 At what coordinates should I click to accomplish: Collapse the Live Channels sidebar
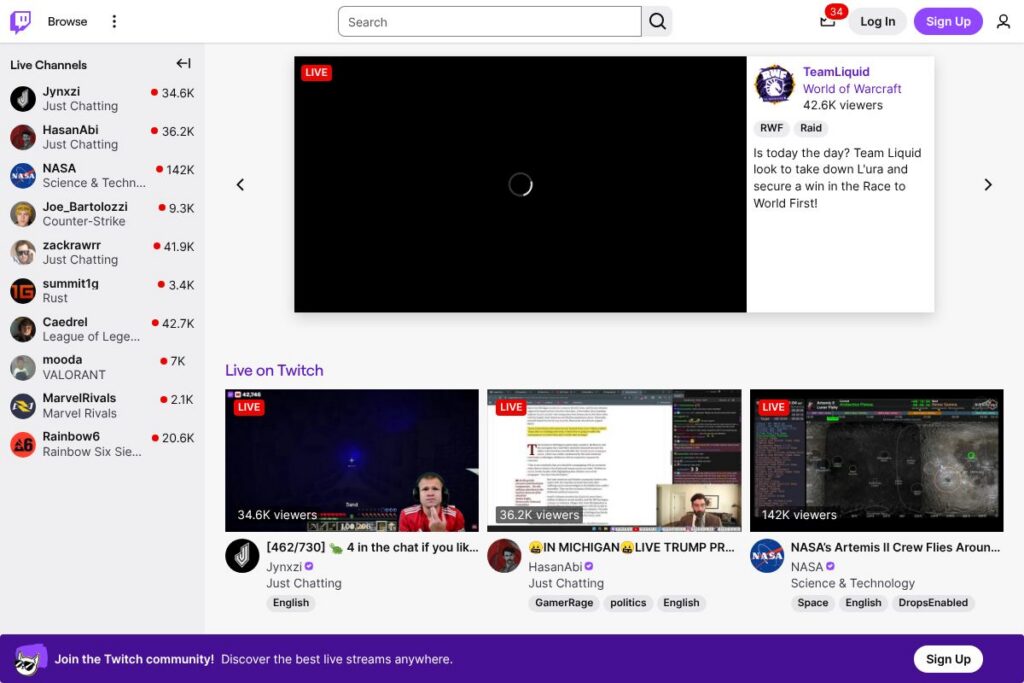tap(183, 64)
